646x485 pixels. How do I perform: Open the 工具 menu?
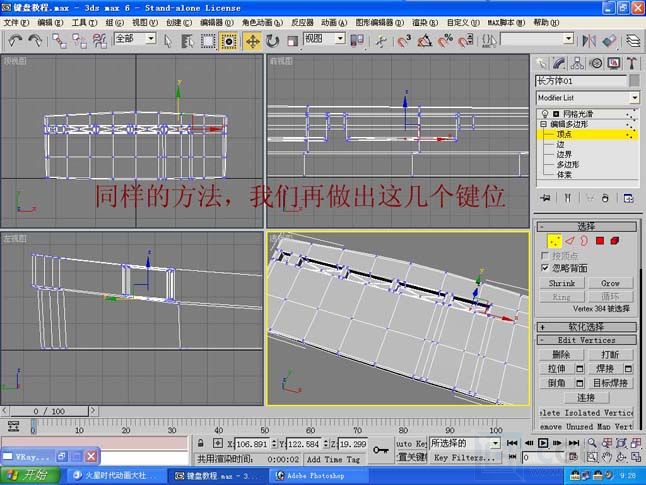click(84, 23)
